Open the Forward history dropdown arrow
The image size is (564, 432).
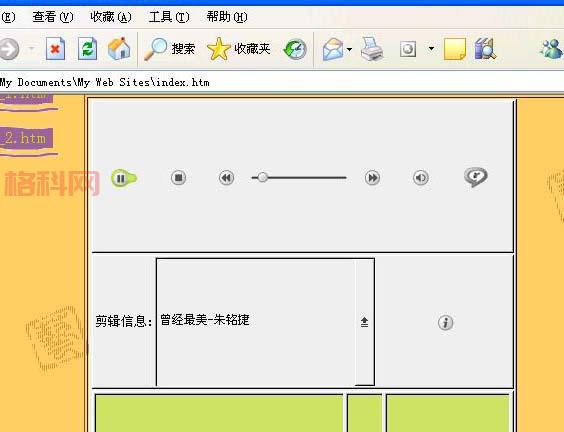pos(31,48)
